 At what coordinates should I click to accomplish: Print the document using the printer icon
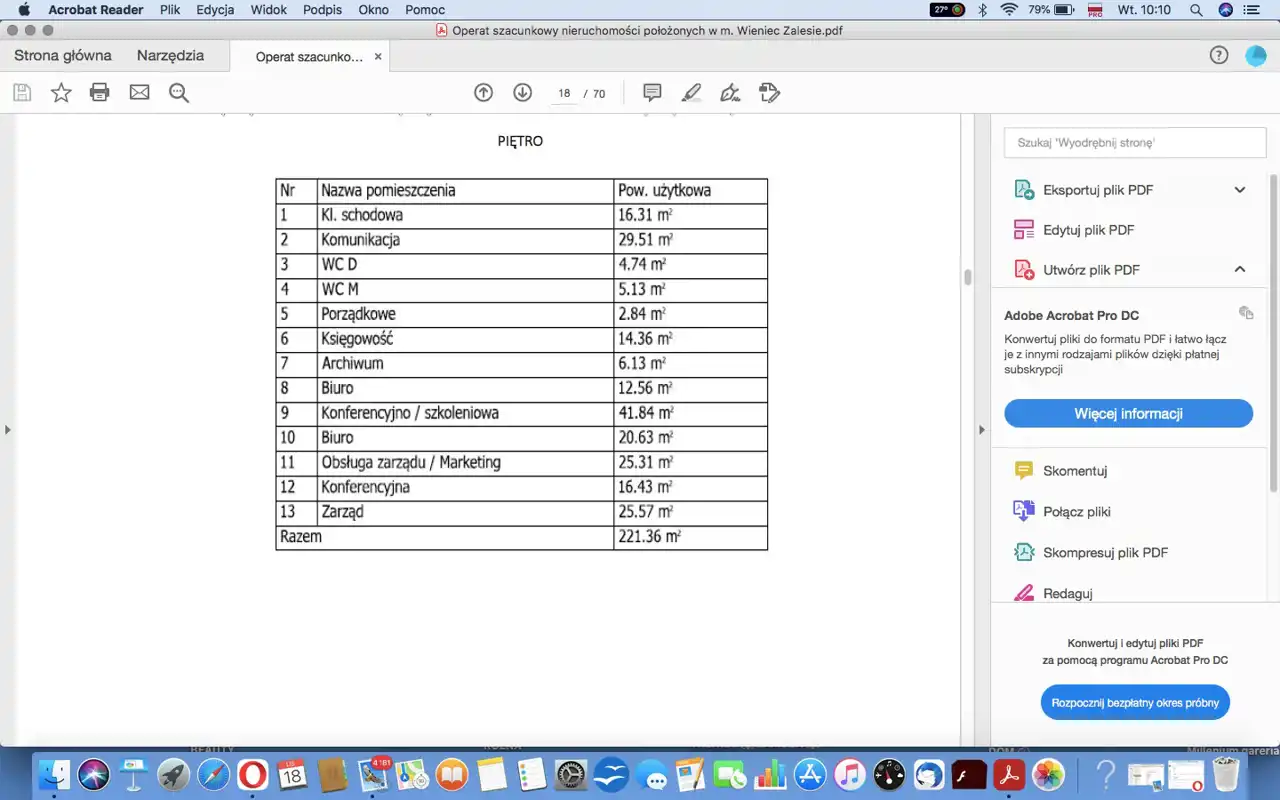coord(100,93)
